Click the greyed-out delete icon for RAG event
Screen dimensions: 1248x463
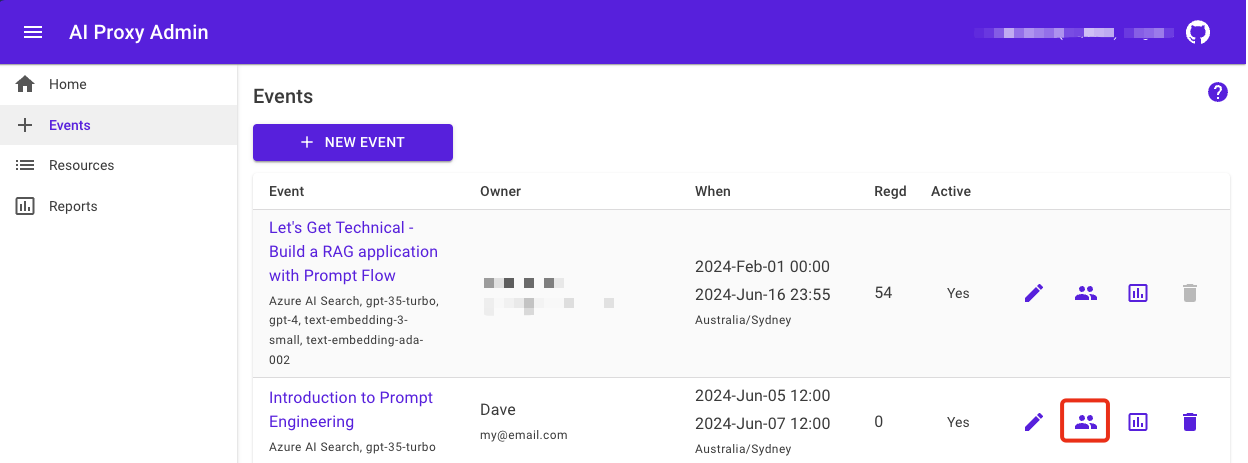pos(1189,293)
